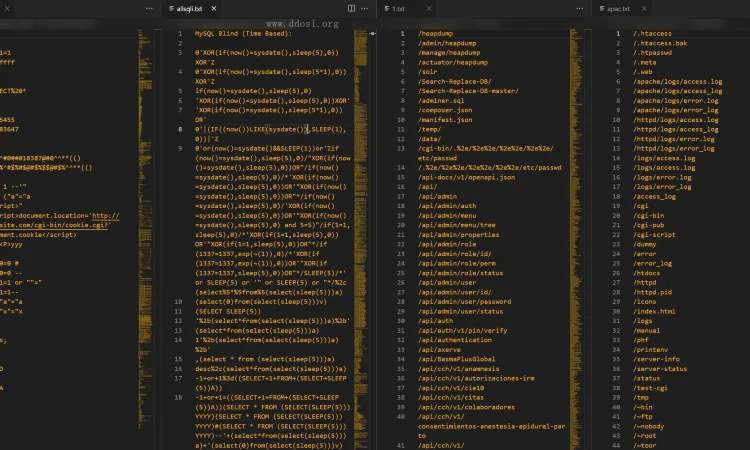This screenshot has width=750, height=450.
Task: Click '/api/admin/role/perm' in 1.txt
Action: (456, 263)
